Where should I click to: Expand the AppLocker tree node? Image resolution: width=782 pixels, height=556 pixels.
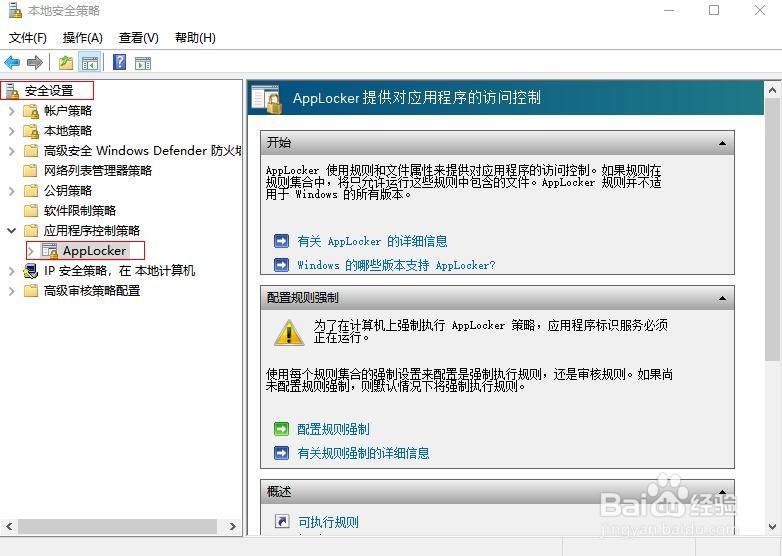point(31,250)
